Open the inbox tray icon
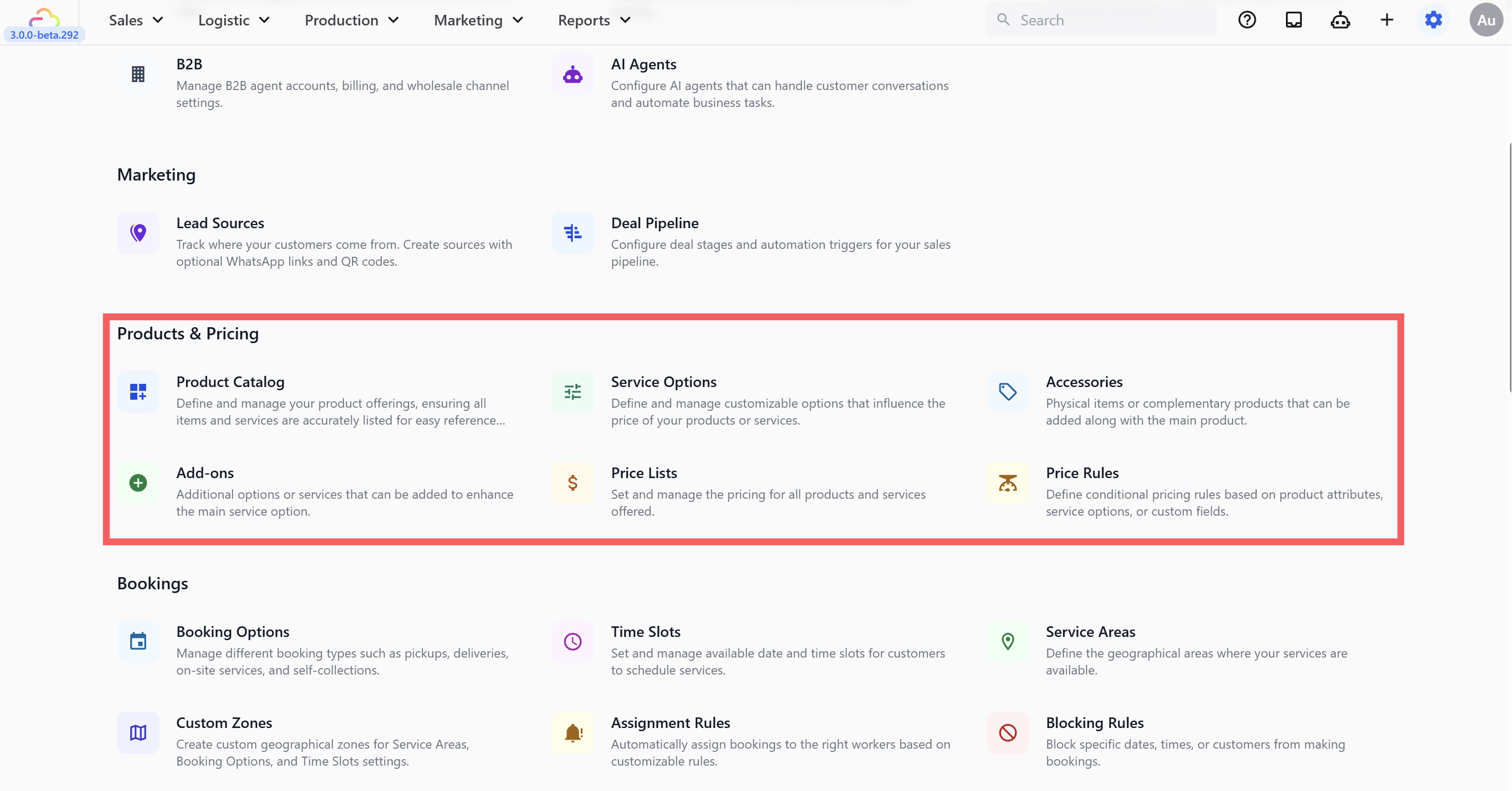The height and width of the screenshot is (791, 1512). [x=1294, y=20]
